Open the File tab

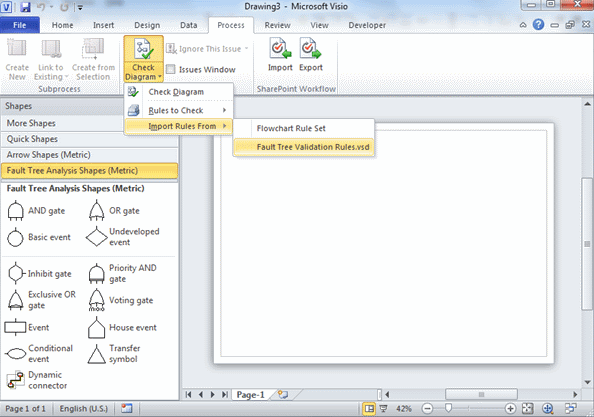pos(20,25)
